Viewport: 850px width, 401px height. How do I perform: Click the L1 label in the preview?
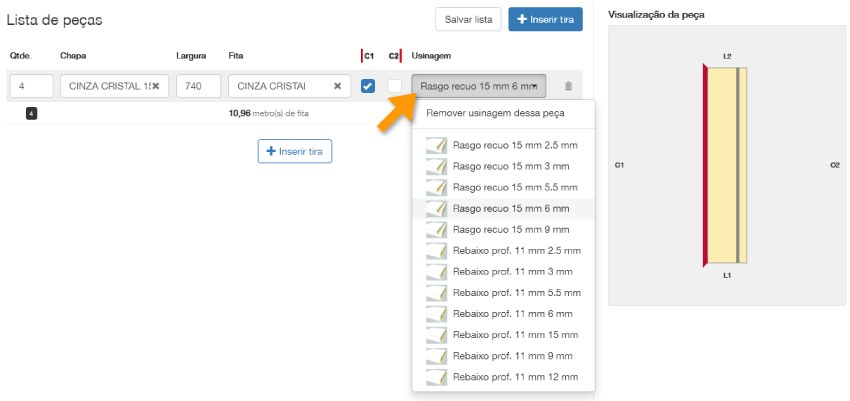coord(727,275)
